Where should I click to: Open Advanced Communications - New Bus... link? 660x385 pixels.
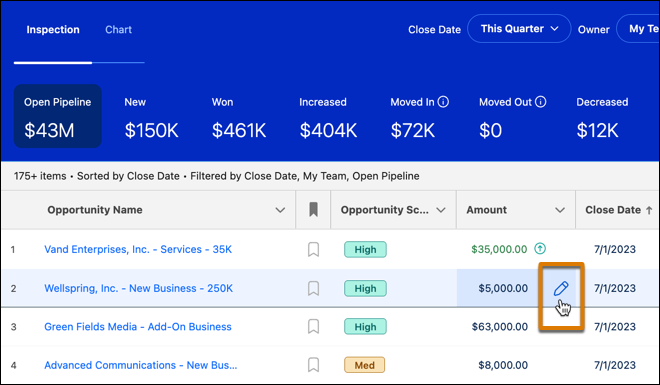pos(141,365)
